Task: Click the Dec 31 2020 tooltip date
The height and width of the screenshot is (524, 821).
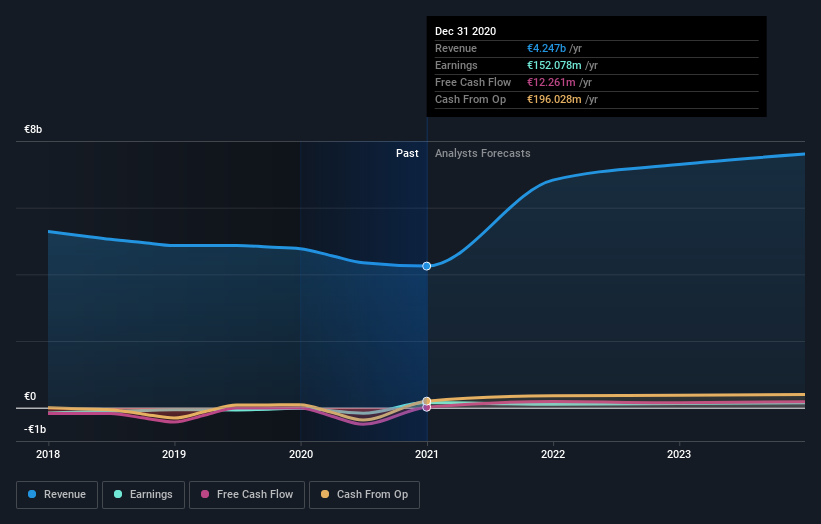Action: [465, 31]
